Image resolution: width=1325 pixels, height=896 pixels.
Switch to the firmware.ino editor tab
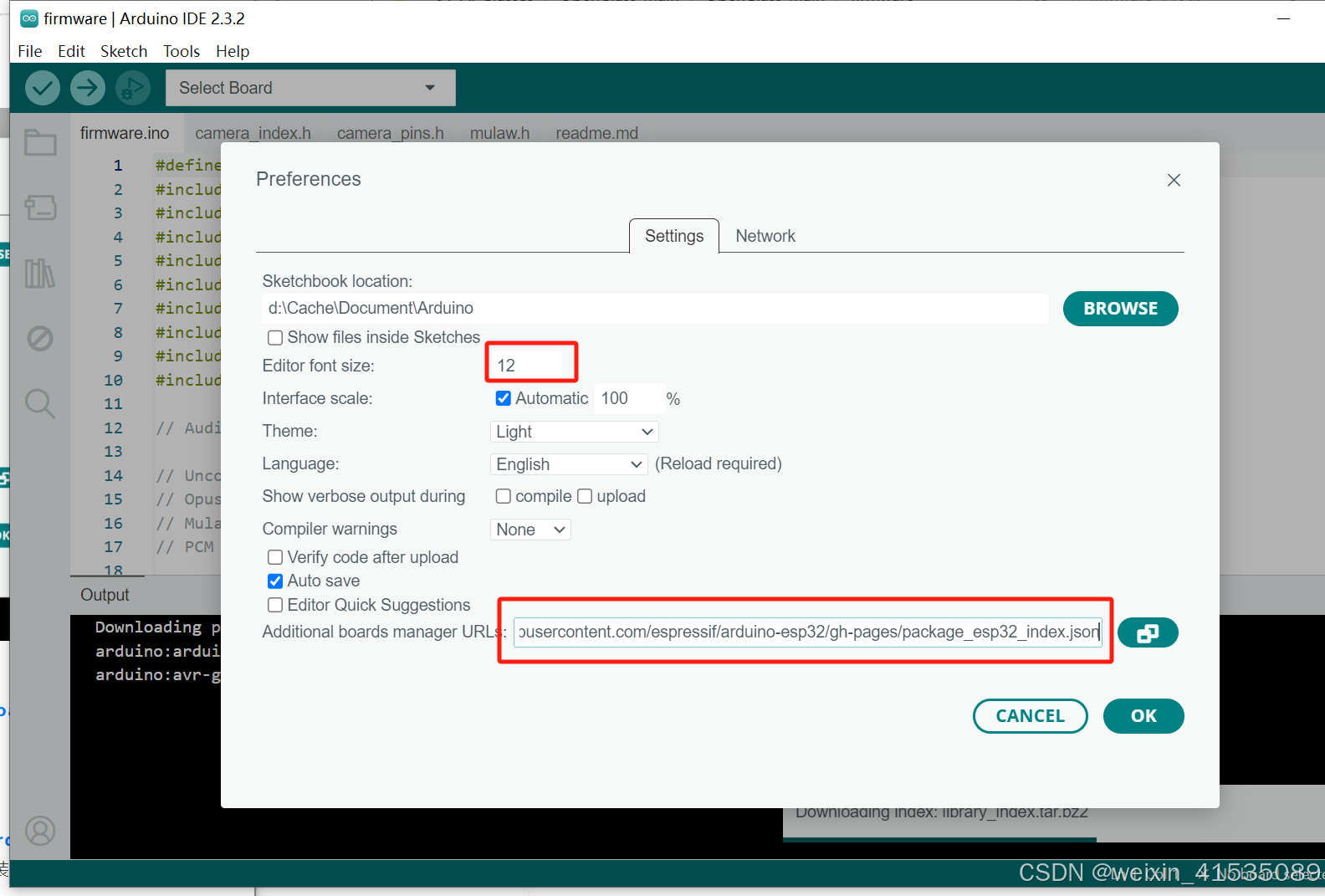click(125, 133)
